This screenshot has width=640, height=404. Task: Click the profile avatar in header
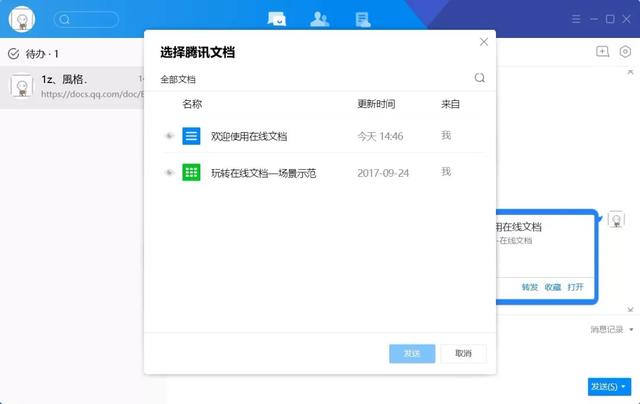[22, 19]
